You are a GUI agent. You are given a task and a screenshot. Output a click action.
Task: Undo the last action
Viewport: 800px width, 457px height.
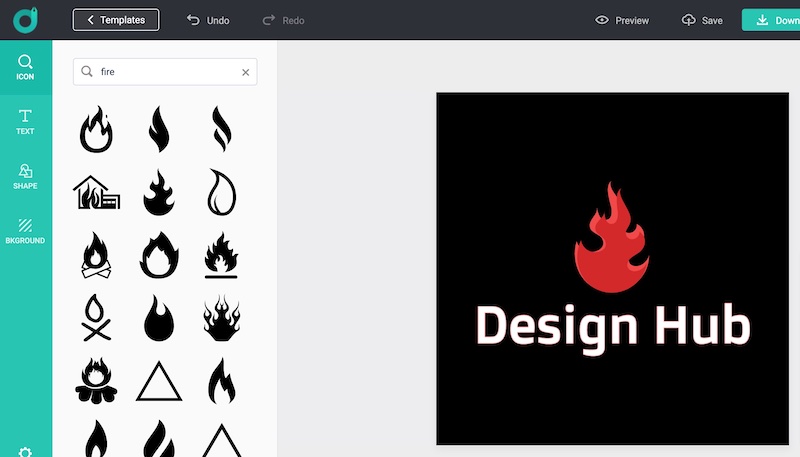pos(208,20)
